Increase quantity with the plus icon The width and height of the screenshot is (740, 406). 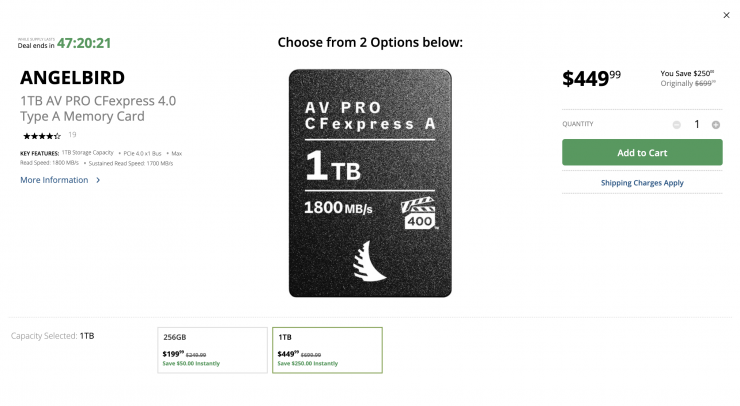click(715, 125)
